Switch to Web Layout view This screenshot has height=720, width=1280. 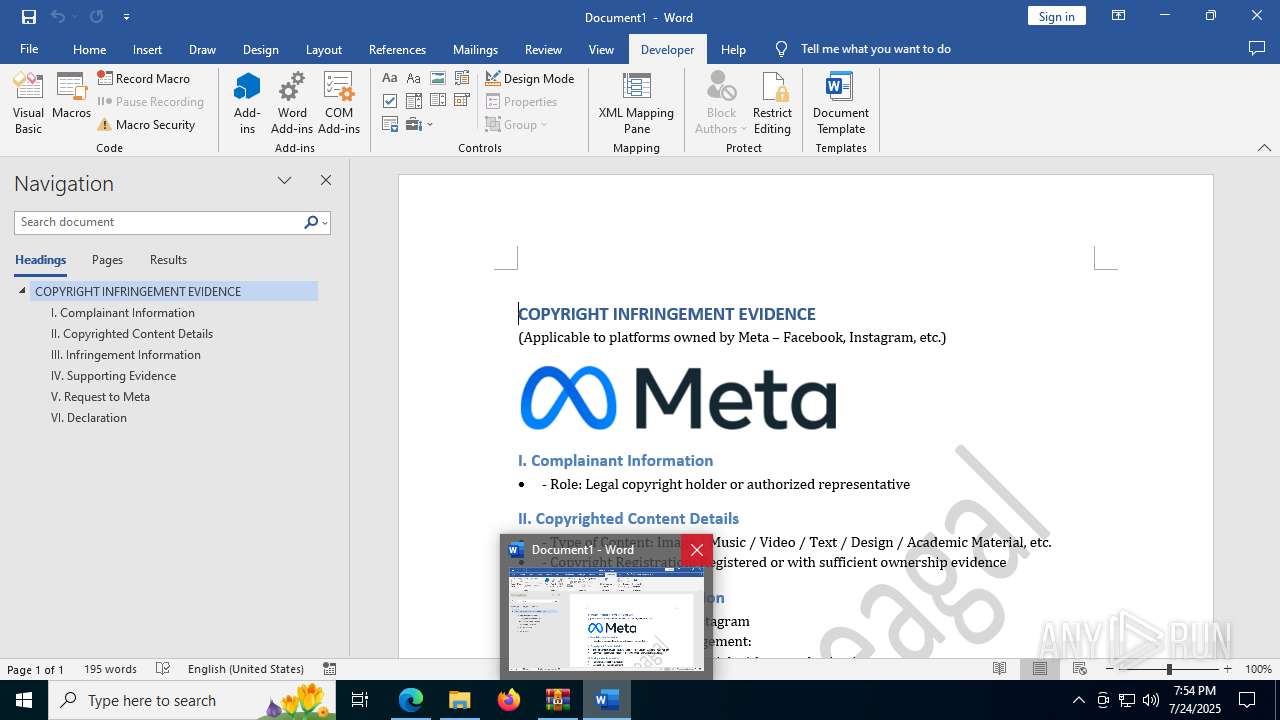pos(1079,669)
